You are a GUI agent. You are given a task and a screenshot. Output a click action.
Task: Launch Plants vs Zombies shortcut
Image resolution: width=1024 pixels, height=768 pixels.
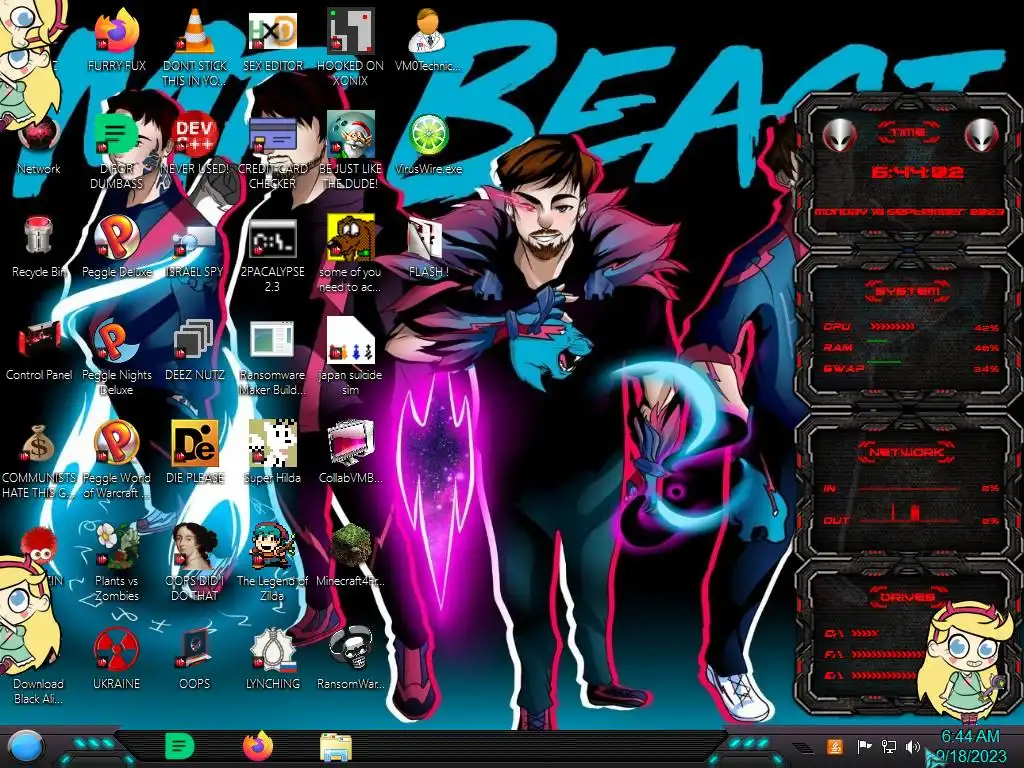coord(116,546)
